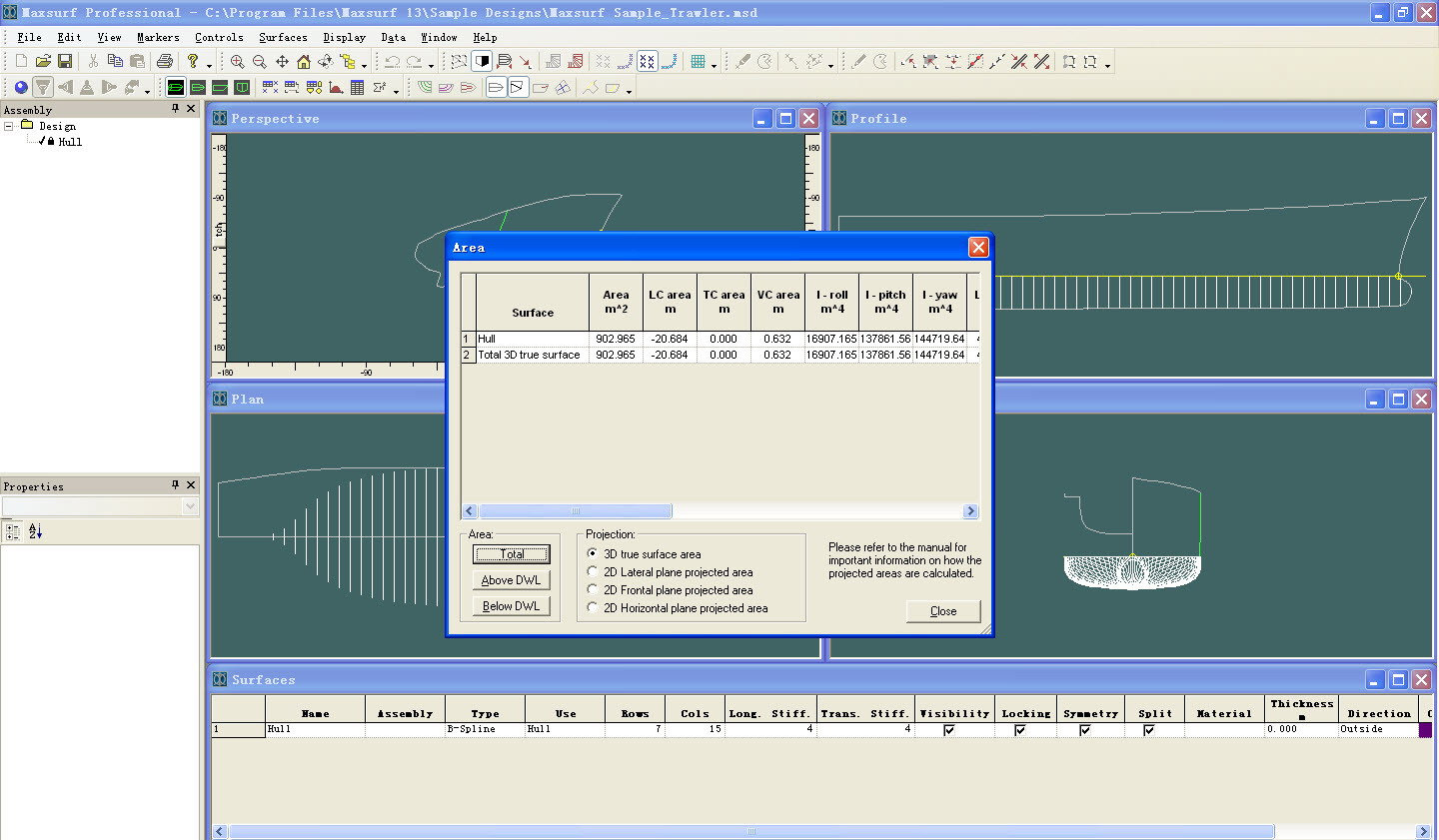Click the categorized view icon in Properties

[13, 531]
